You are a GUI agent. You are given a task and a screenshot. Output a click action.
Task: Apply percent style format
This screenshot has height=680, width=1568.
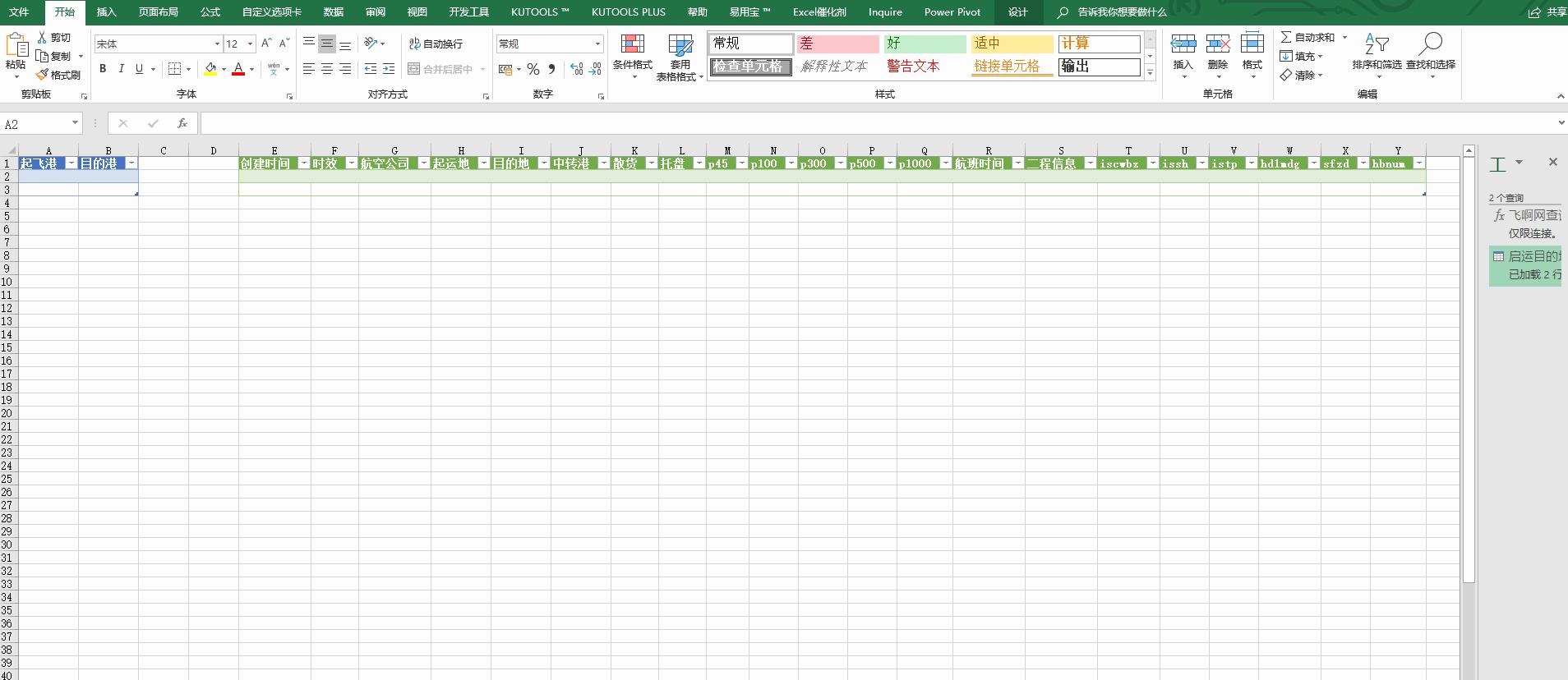pos(533,69)
